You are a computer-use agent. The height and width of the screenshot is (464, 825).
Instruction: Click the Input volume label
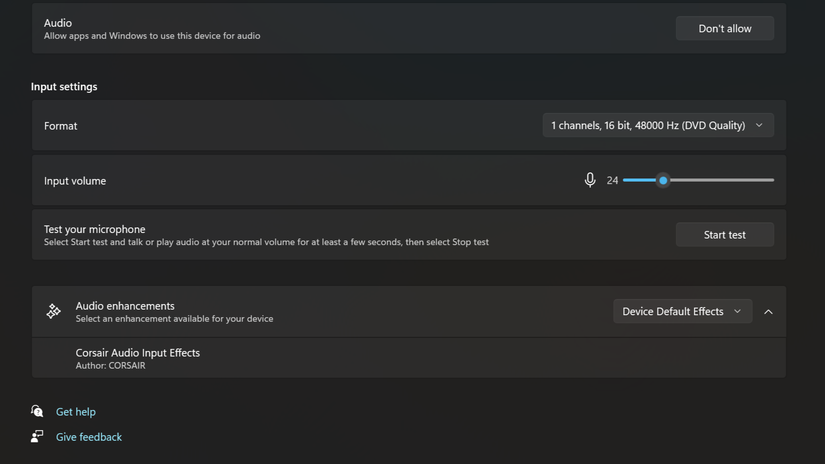(x=75, y=181)
